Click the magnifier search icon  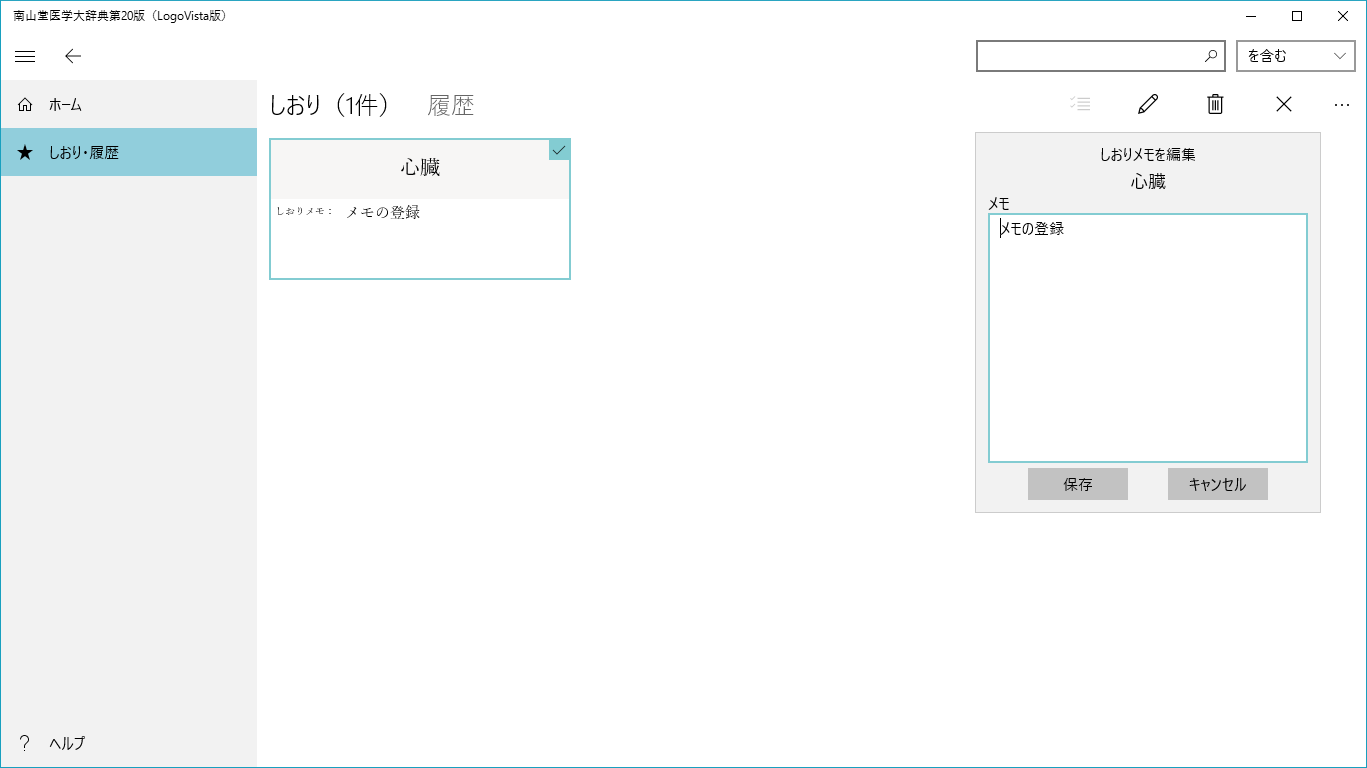(x=1211, y=56)
